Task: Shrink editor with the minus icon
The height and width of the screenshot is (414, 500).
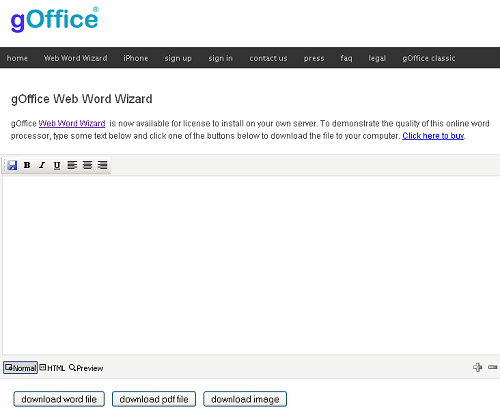Action: (x=493, y=367)
